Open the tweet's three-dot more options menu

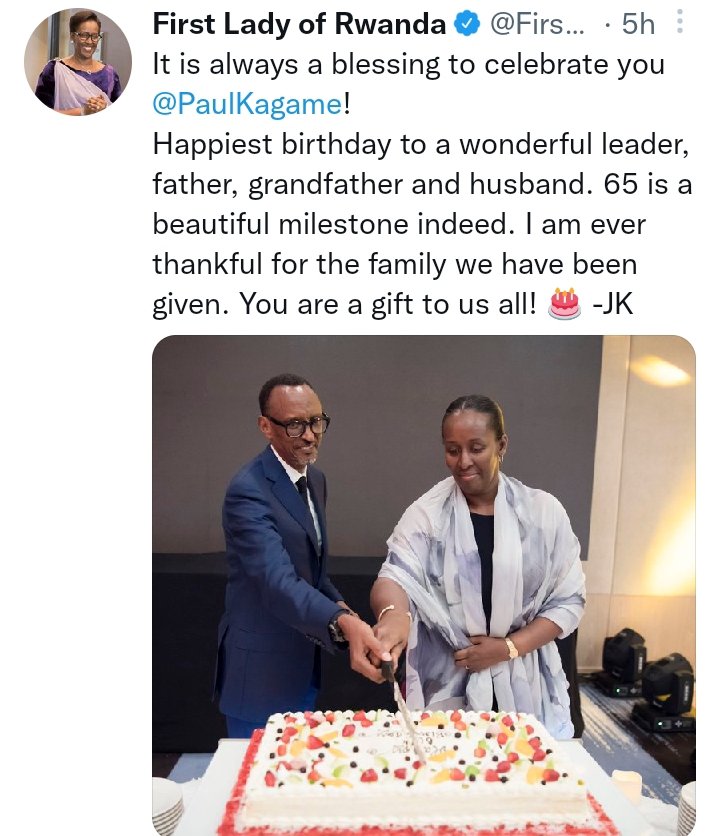tap(679, 22)
